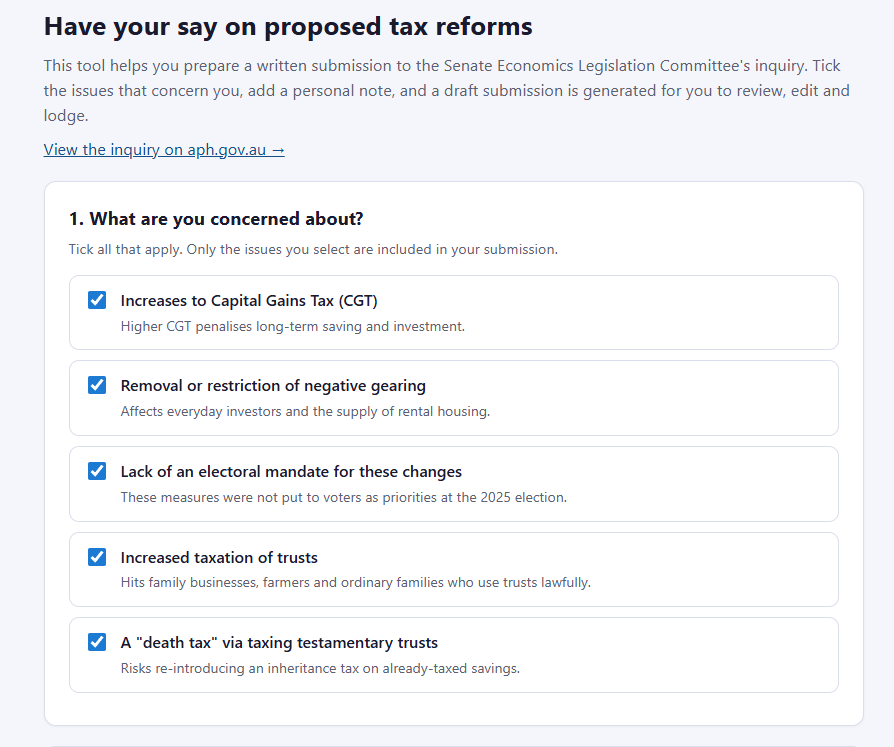Untick the Increased taxation of trusts checkbox
The image size is (894, 747).
click(x=97, y=557)
